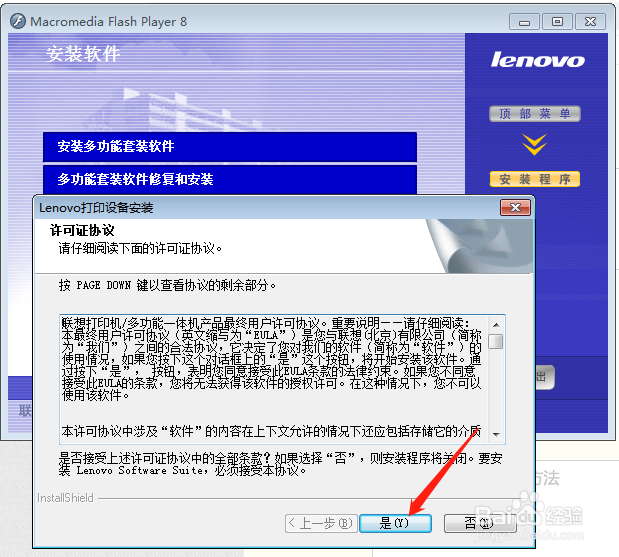The height and width of the screenshot is (557, 619).
Task: Click the 安装程序 yellow button
Action: click(x=535, y=179)
